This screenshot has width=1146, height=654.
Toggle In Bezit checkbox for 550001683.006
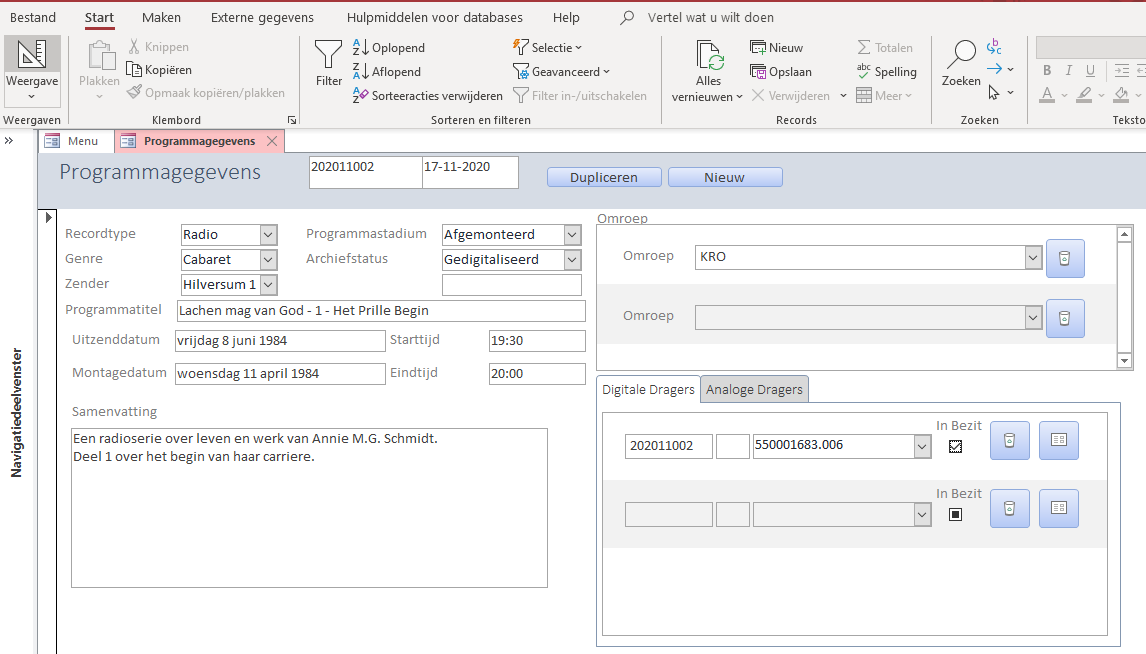click(955, 447)
